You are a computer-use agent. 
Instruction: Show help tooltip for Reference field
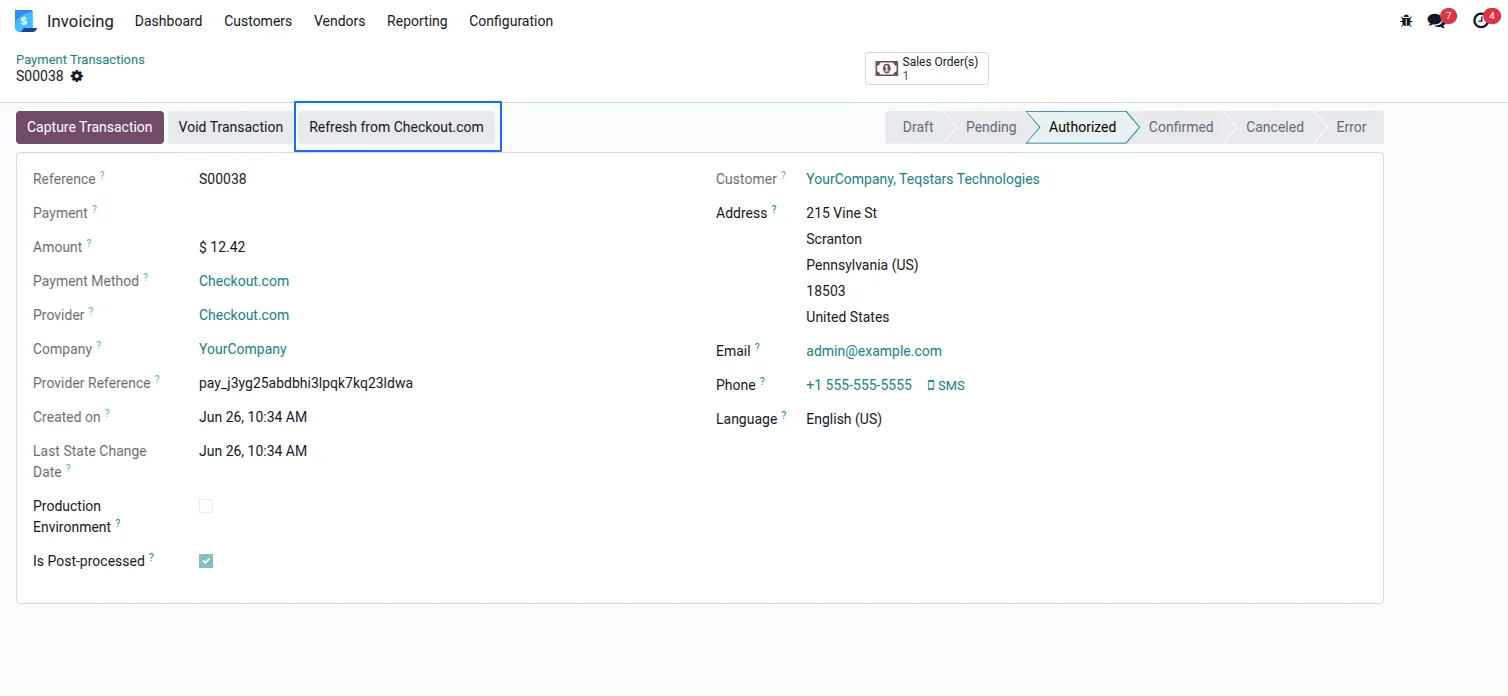click(x=102, y=175)
